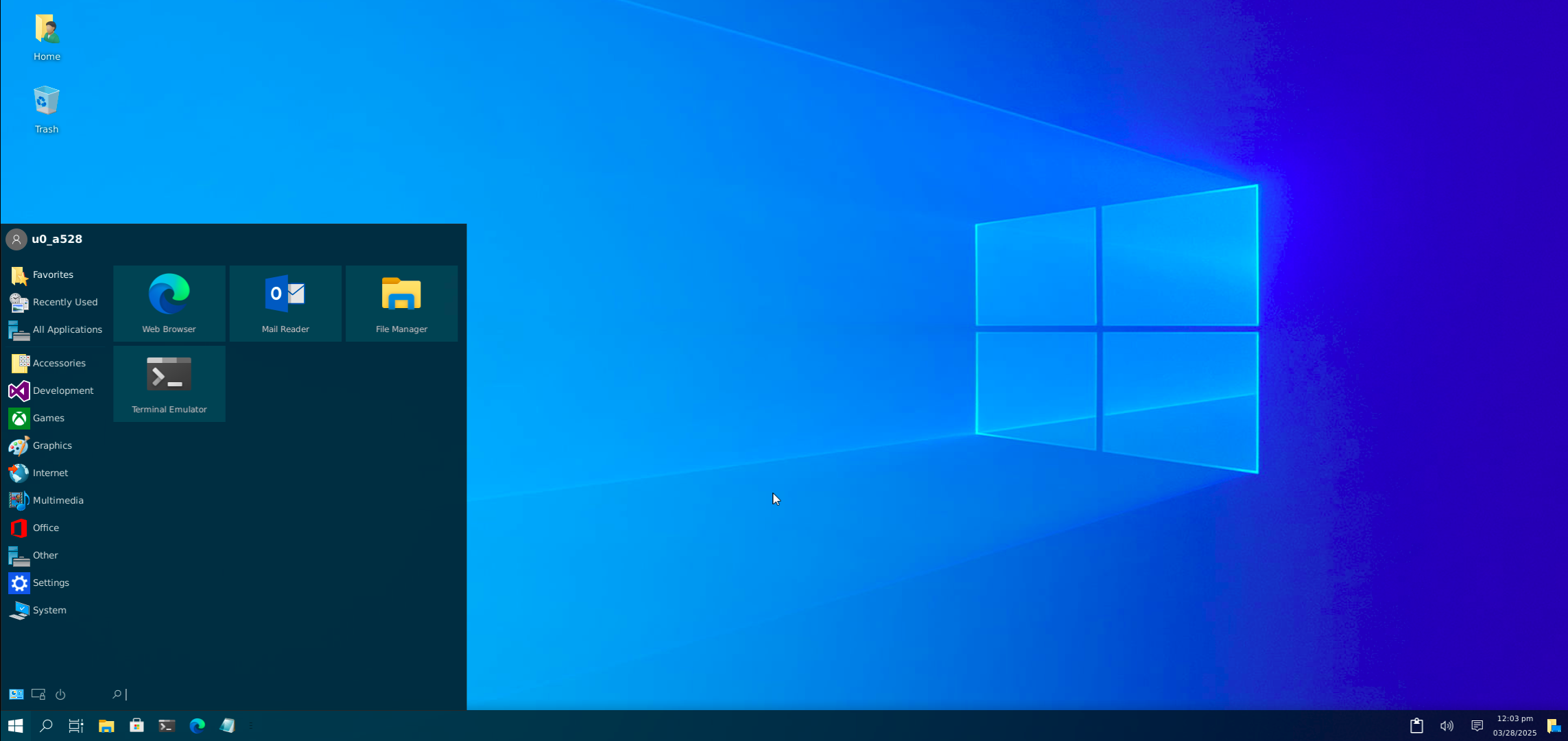The height and width of the screenshot is (741, 1568).
Task: Open All Applications category
Action: [55, 329]
